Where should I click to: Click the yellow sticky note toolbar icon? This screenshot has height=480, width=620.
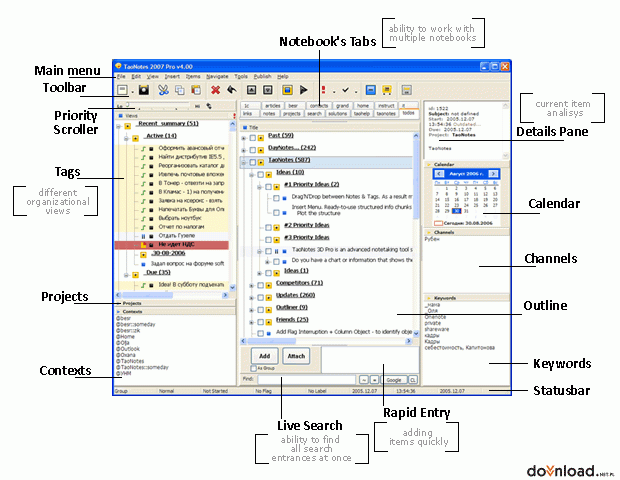(x=387, y=90)
